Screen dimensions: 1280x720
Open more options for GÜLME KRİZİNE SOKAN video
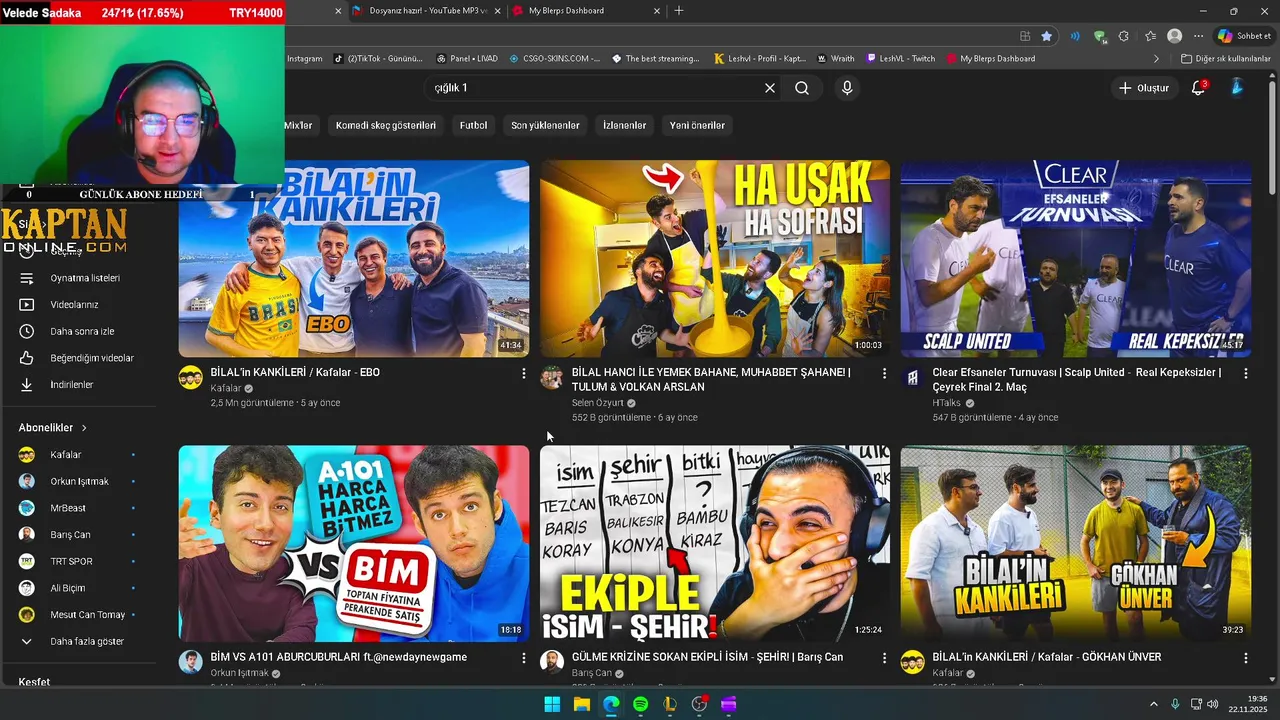pyautogui.click(x=884, y=658)
